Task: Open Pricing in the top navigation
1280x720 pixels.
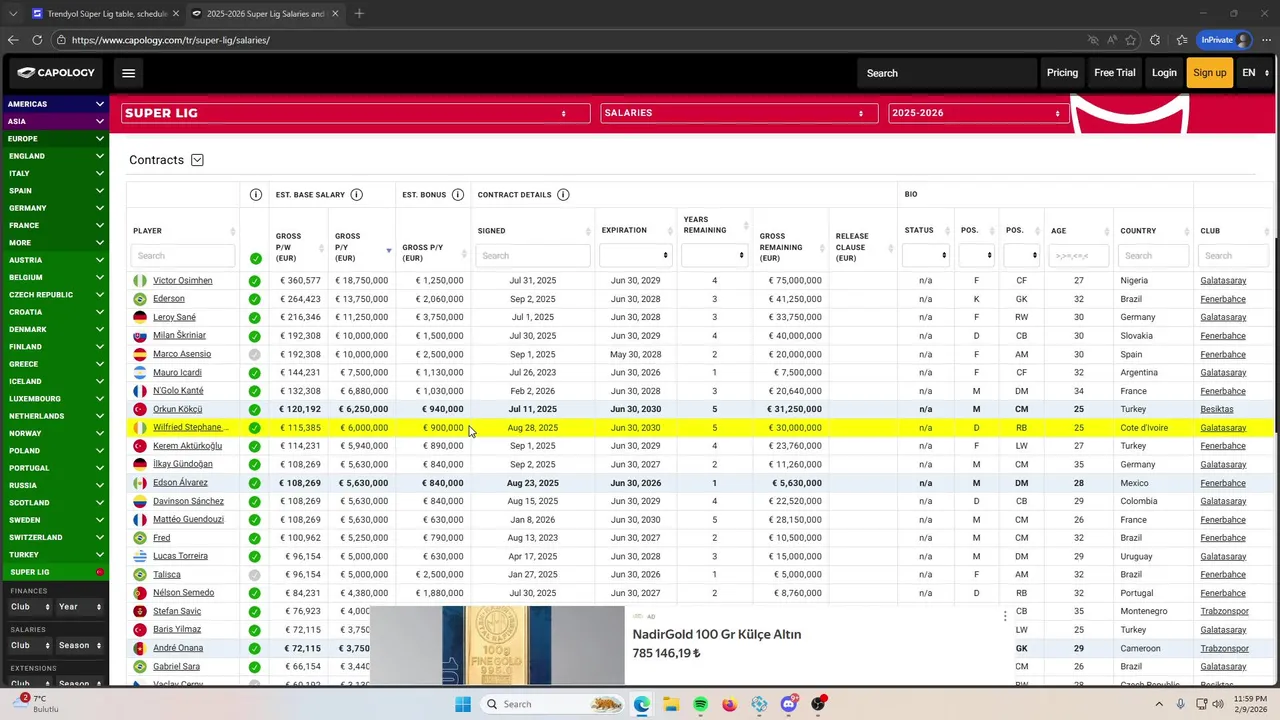Action: 1062,73
